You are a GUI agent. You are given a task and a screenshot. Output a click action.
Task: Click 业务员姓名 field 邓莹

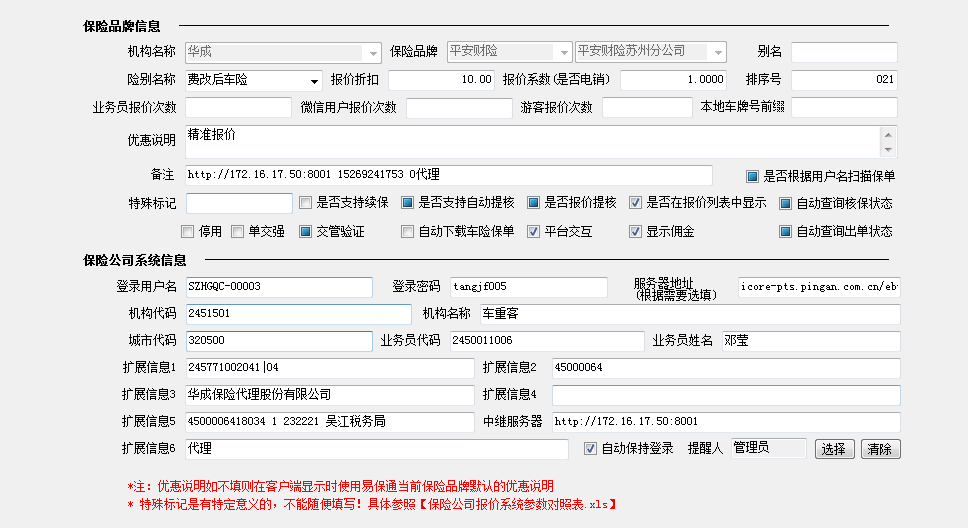coord(811,341)
